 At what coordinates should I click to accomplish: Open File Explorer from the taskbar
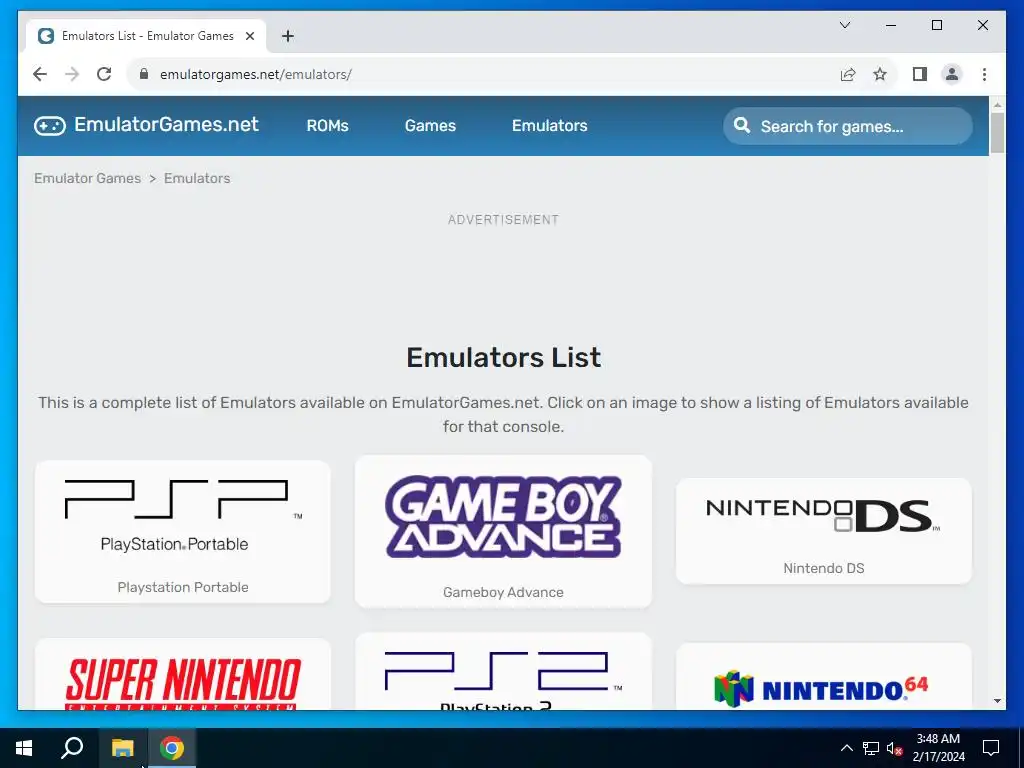122,748
